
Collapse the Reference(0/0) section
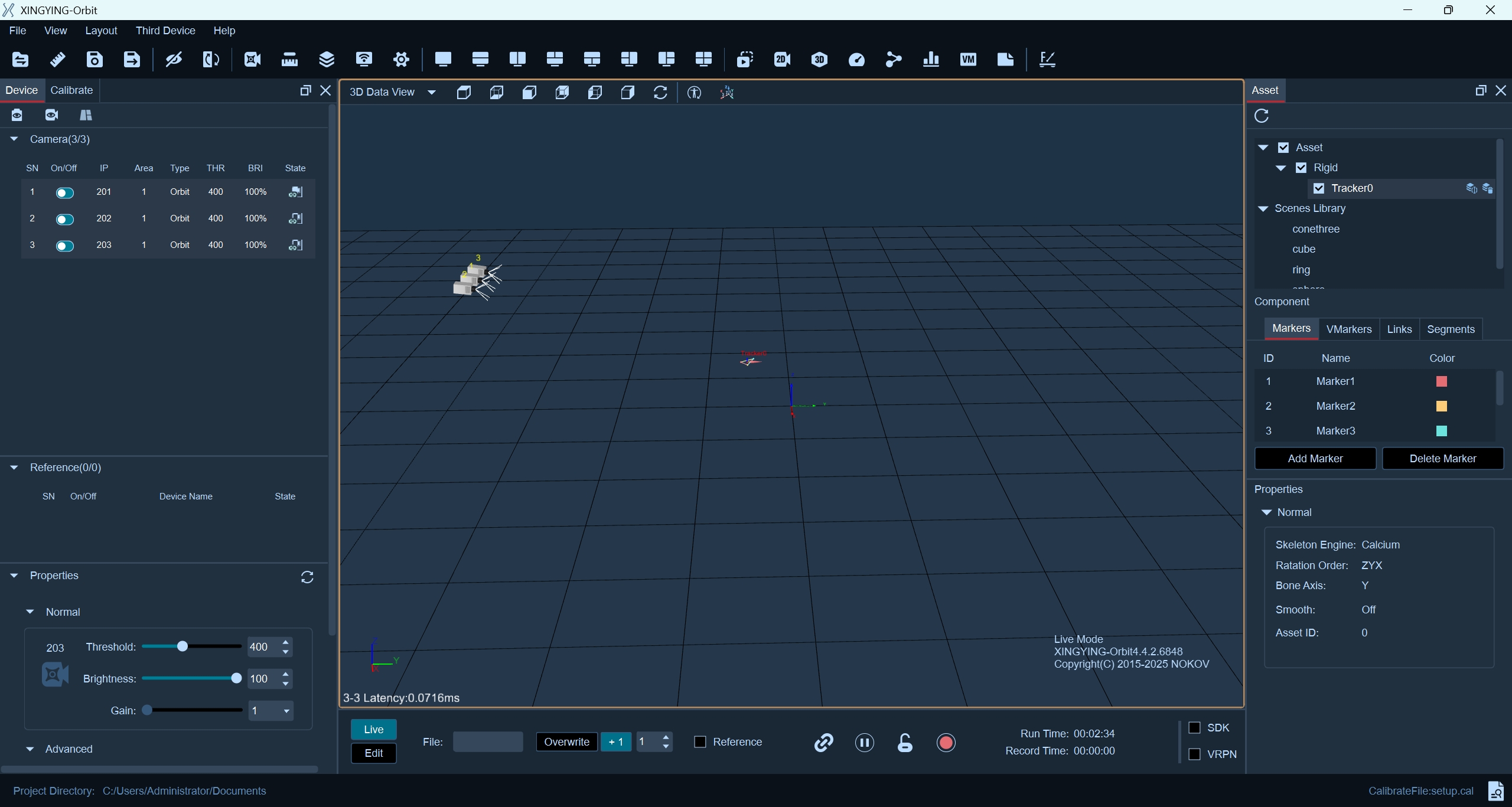point(14,467)
